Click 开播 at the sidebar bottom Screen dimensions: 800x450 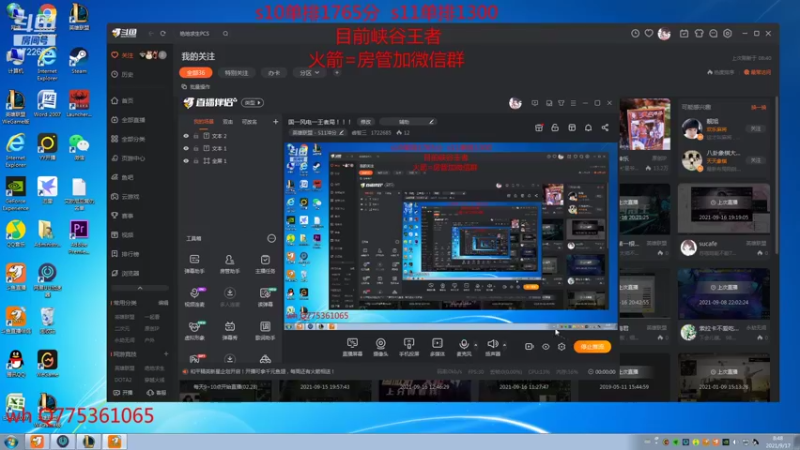tap(124, 393)
